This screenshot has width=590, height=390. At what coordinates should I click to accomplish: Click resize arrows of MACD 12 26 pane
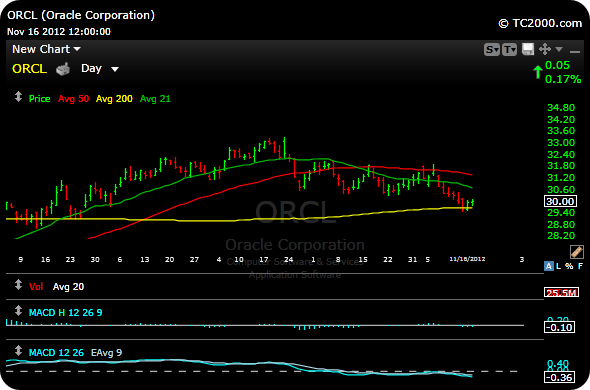[18, 350]
